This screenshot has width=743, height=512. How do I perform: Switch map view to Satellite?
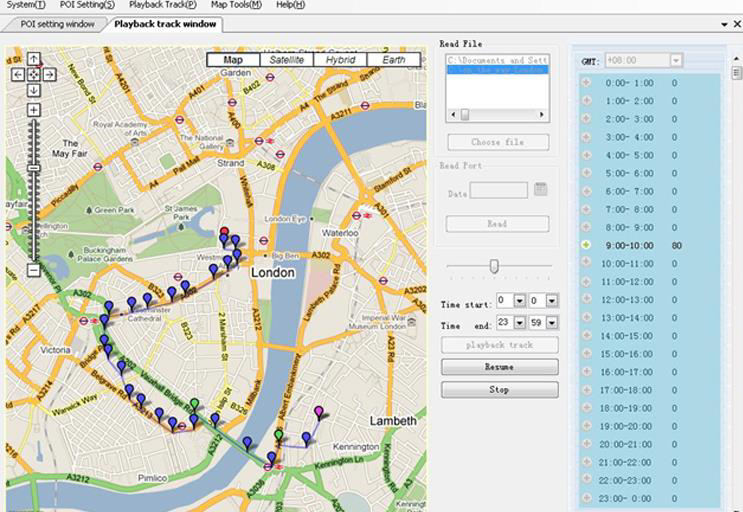click(287, 60)
